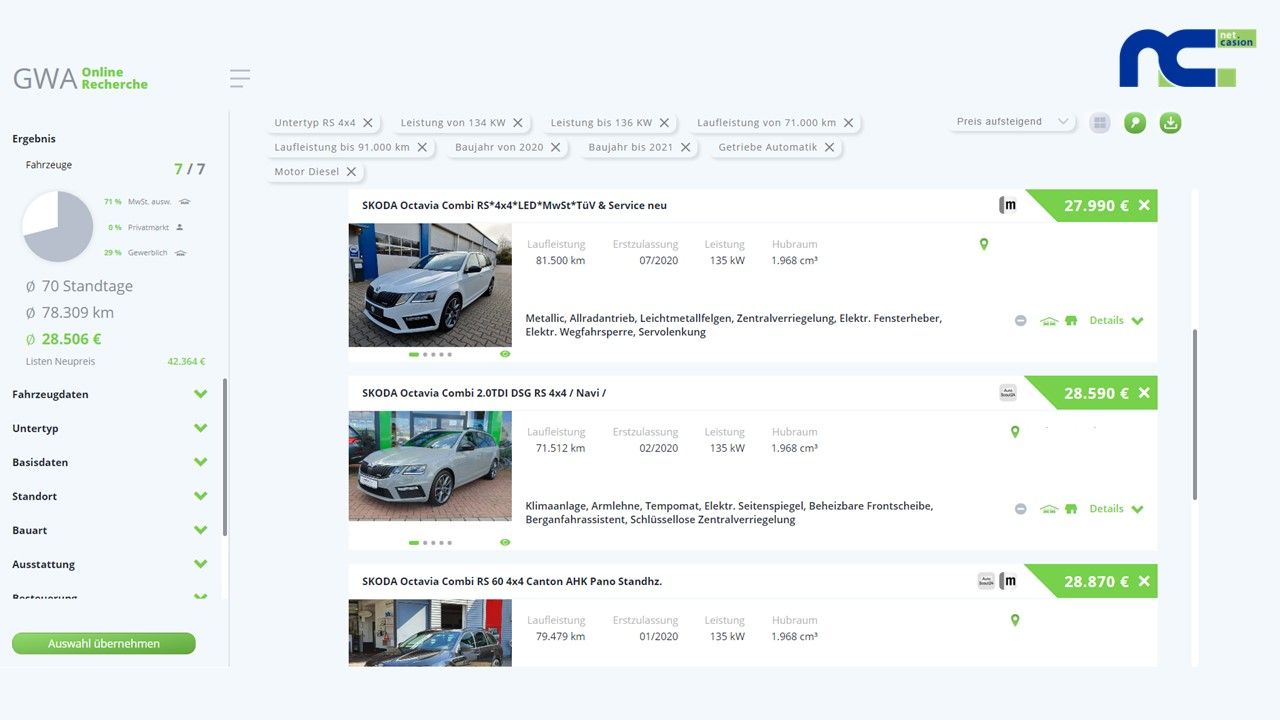Viewport: 1280px width, 720px height.
Task: Click the green search magnifier icon
Action: click(1134, 123)
